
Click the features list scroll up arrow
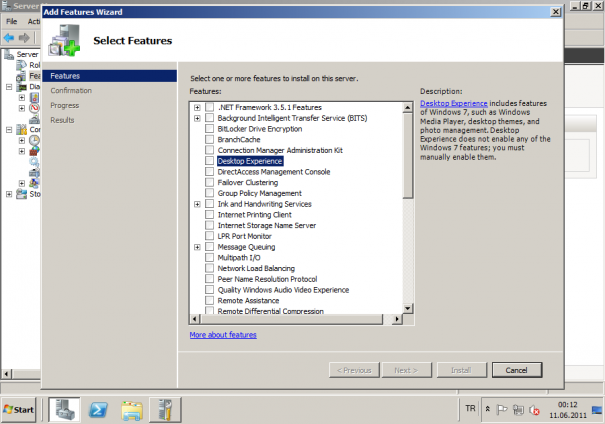(x=408, y=108)
